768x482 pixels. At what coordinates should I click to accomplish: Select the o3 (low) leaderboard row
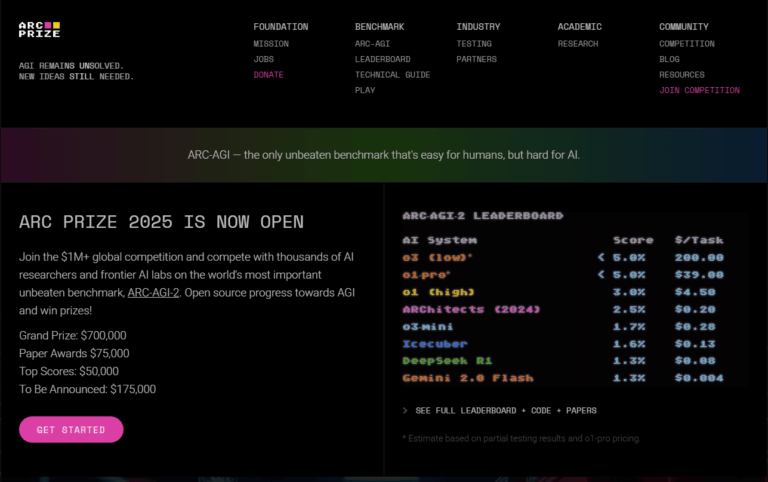(x=563, y=258)
